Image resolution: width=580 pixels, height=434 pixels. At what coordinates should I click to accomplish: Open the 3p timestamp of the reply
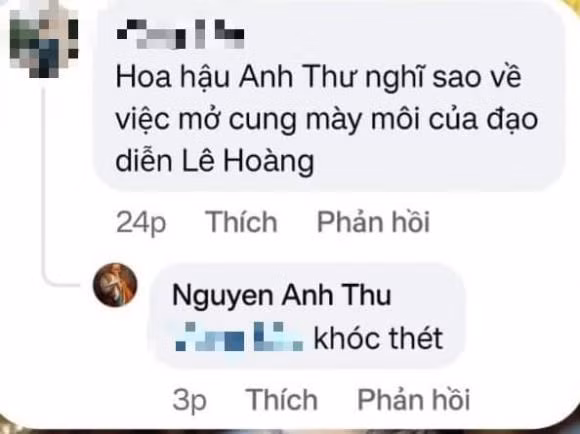[189, 400]
